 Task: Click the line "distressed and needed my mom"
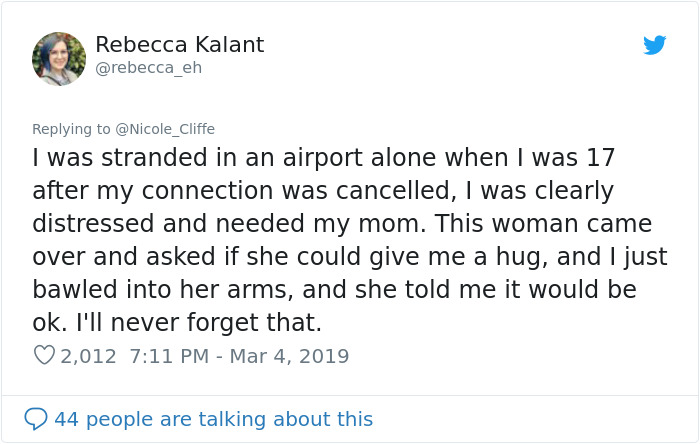[340, 223]
